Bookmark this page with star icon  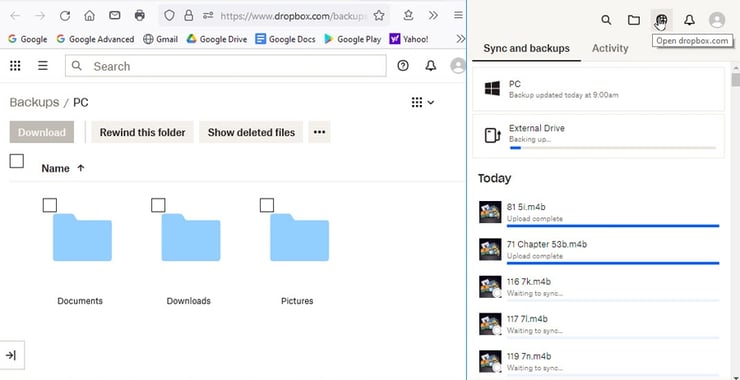[x=379, y=16]
